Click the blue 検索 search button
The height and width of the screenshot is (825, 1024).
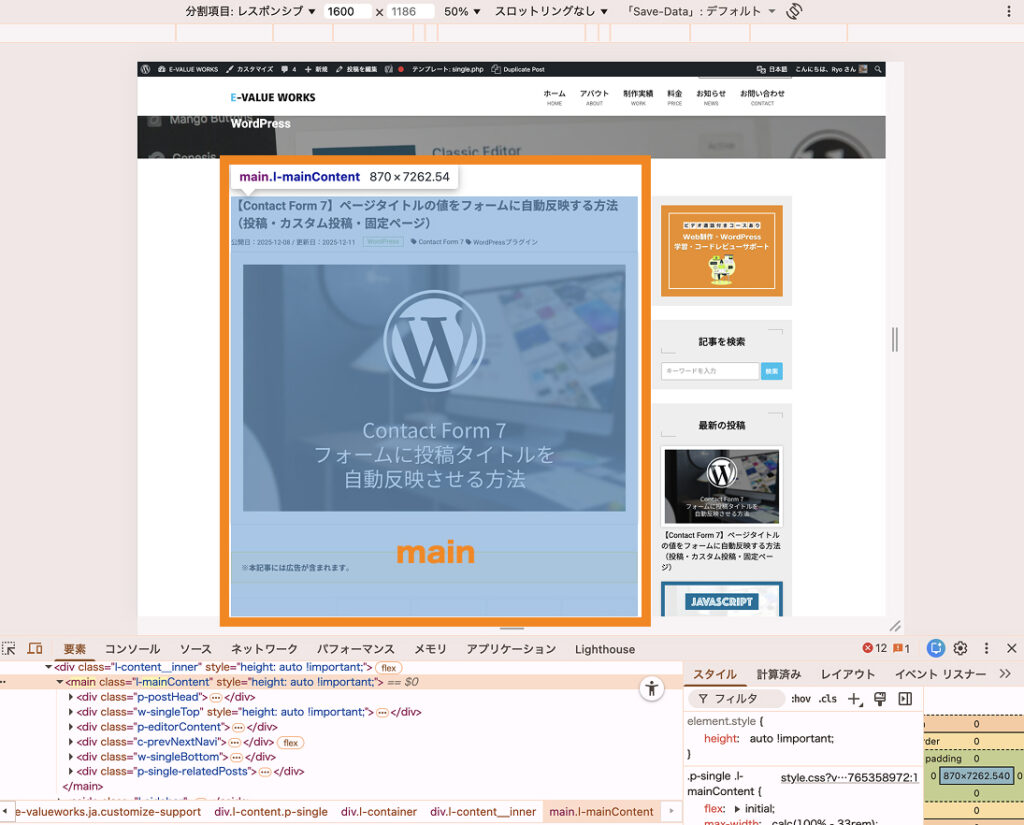tap(772, 371)
